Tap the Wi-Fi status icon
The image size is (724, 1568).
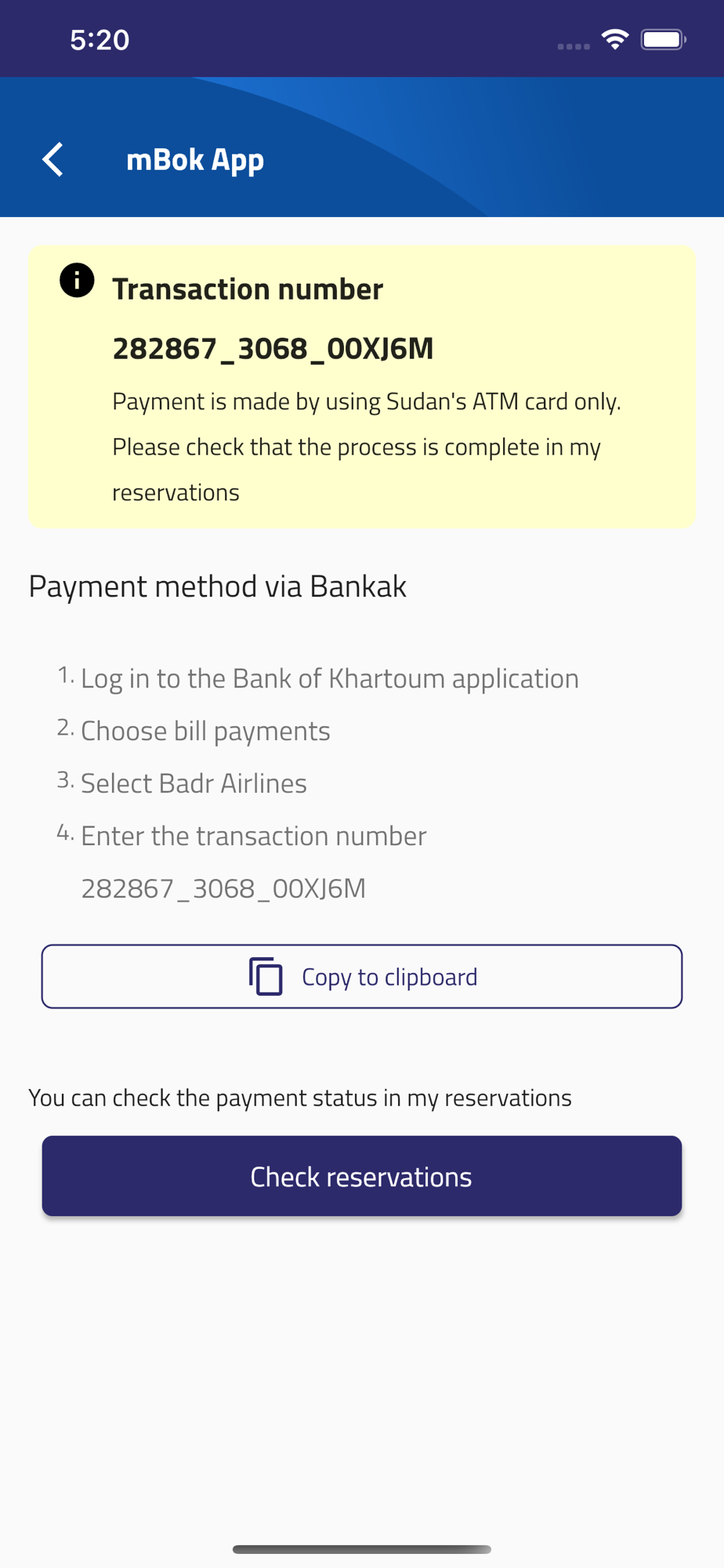pos(615,39)
